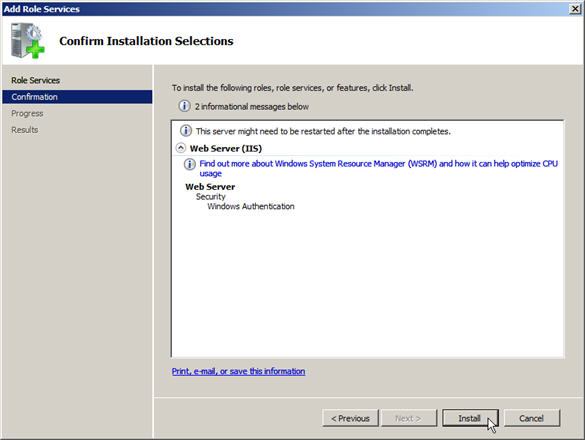Click the server wizard icon in header
Viewport: 585px width, 440px height.
(x=28, y=41)
